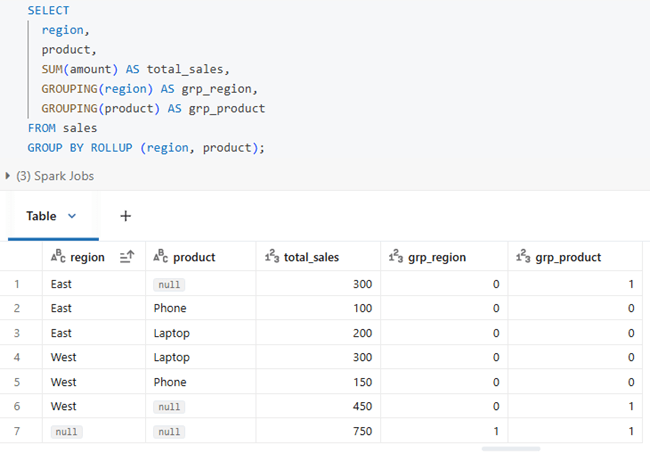Viewport: 650px width, 453px height.
Task: Open the Table tab dropdown chevron
Action: [72, 216]
